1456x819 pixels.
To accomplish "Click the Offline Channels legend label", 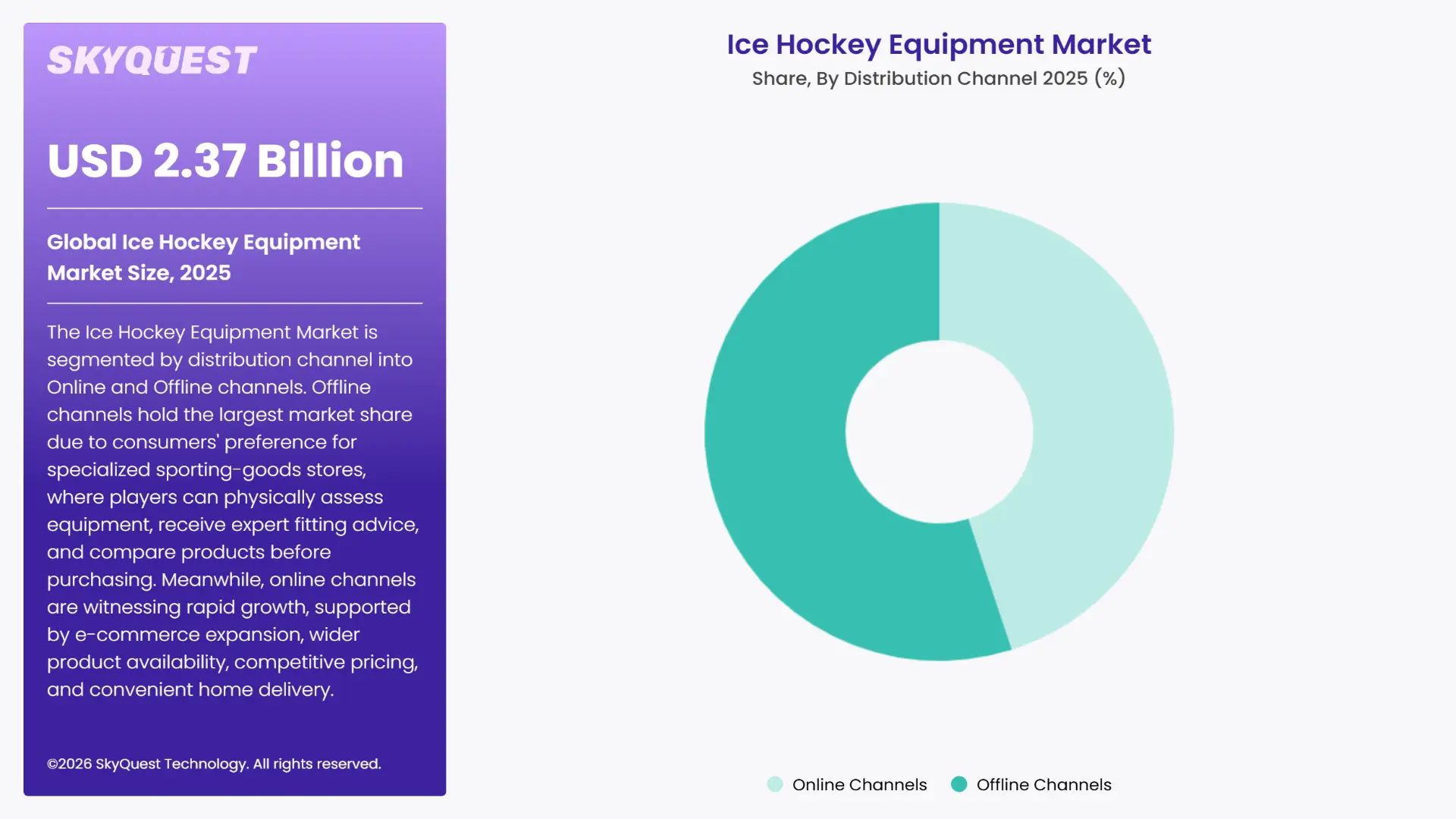I will pyautogui.click(x=1043, y=785).
